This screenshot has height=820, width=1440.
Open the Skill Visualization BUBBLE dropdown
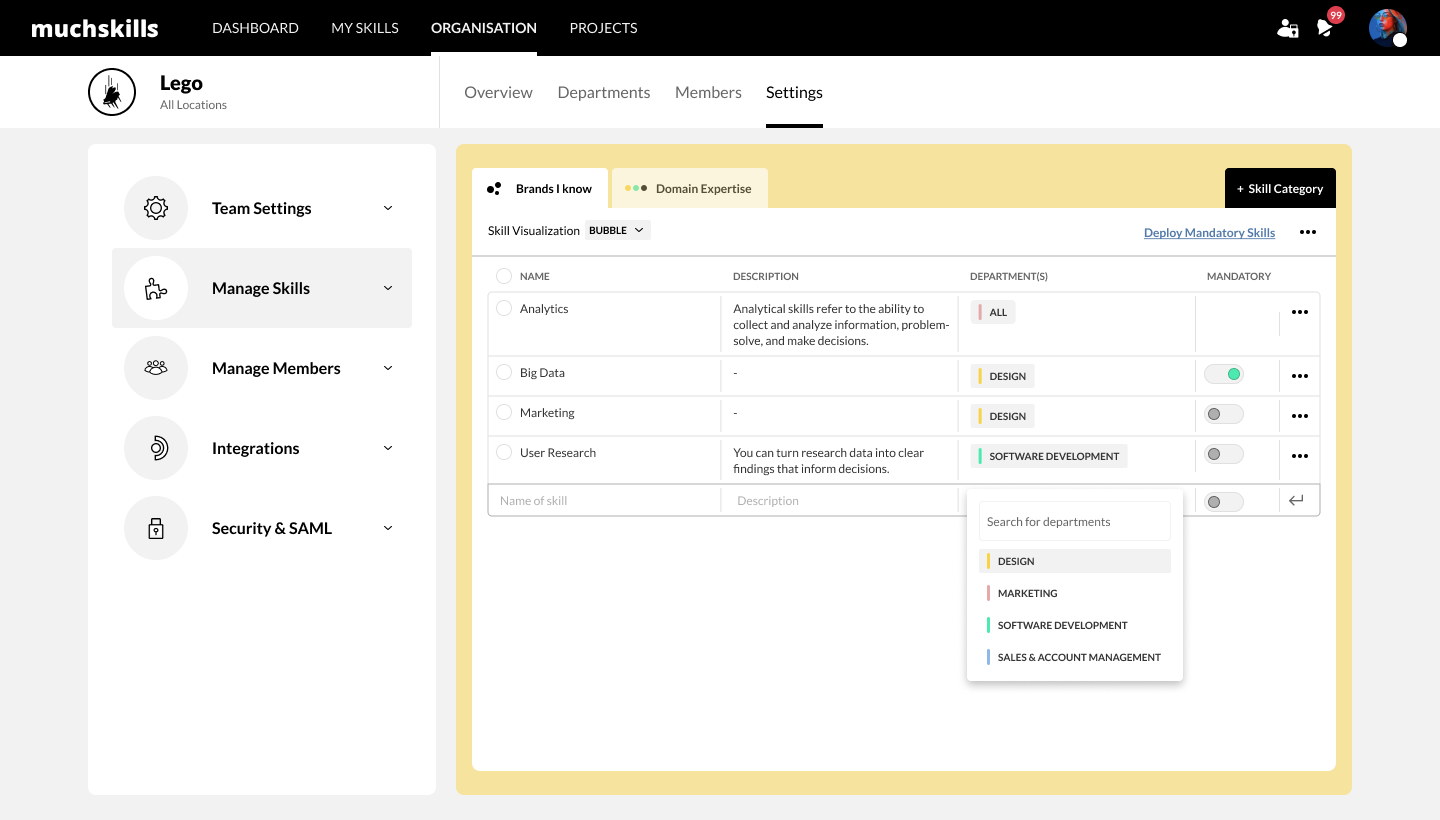click(617, 230)
